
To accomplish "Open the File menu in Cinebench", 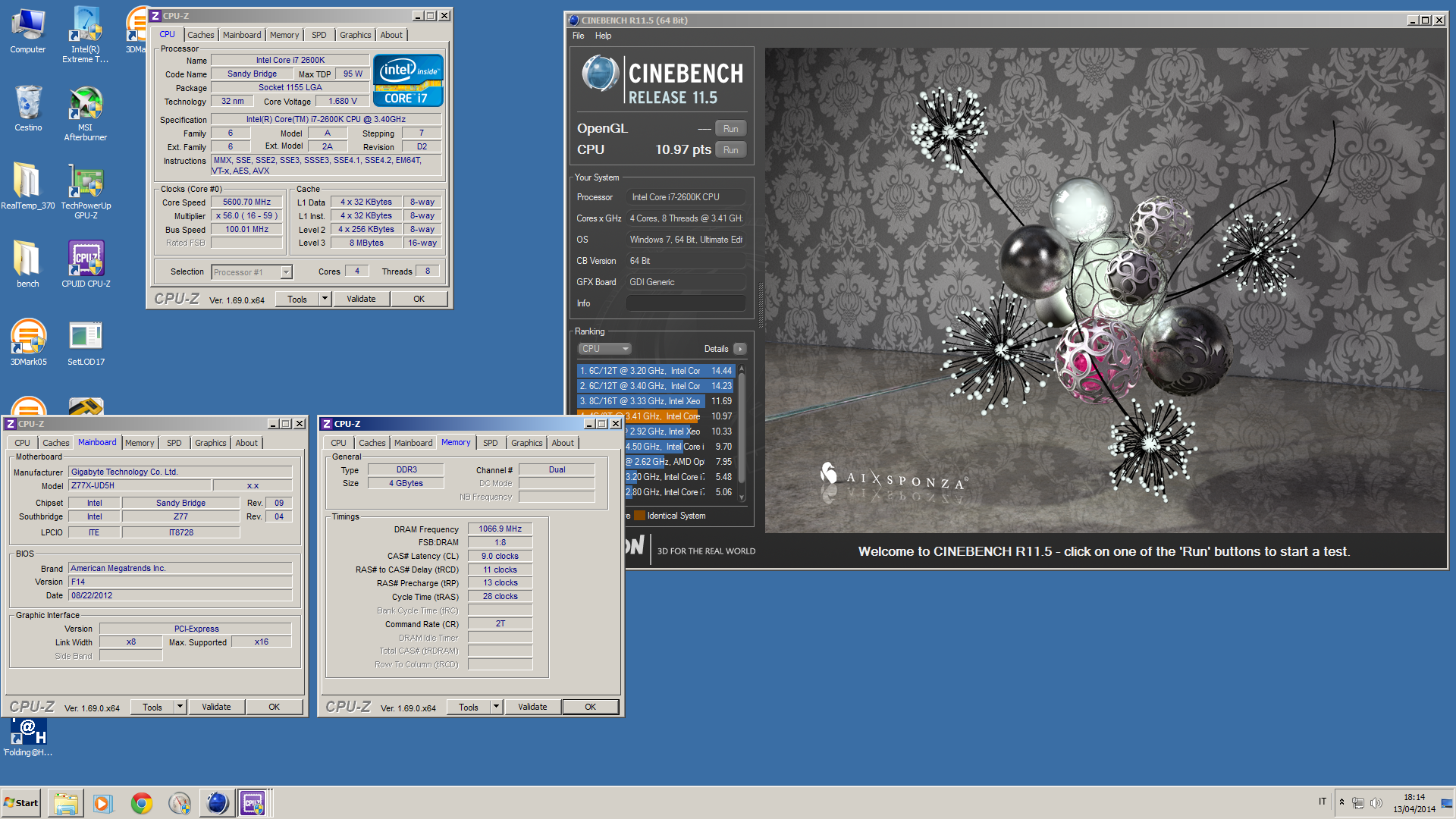I will tap(579, 36).
